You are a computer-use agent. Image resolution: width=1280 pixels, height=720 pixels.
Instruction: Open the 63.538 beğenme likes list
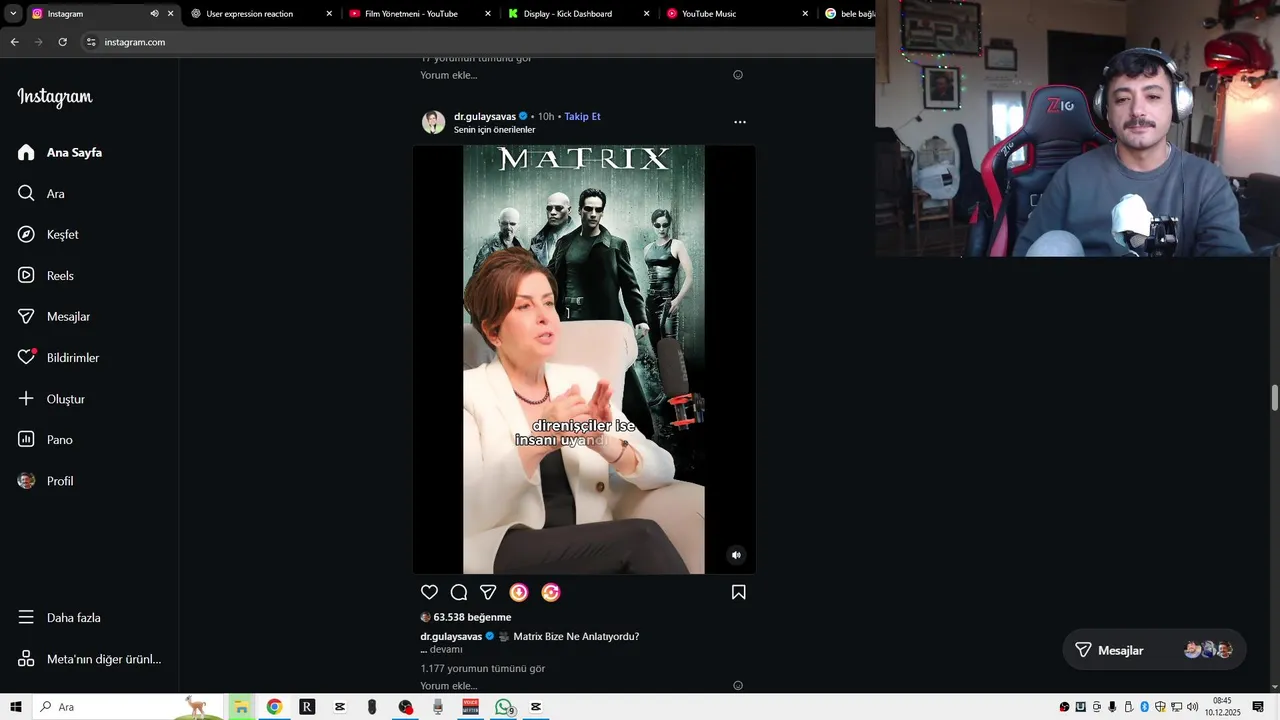472,617
